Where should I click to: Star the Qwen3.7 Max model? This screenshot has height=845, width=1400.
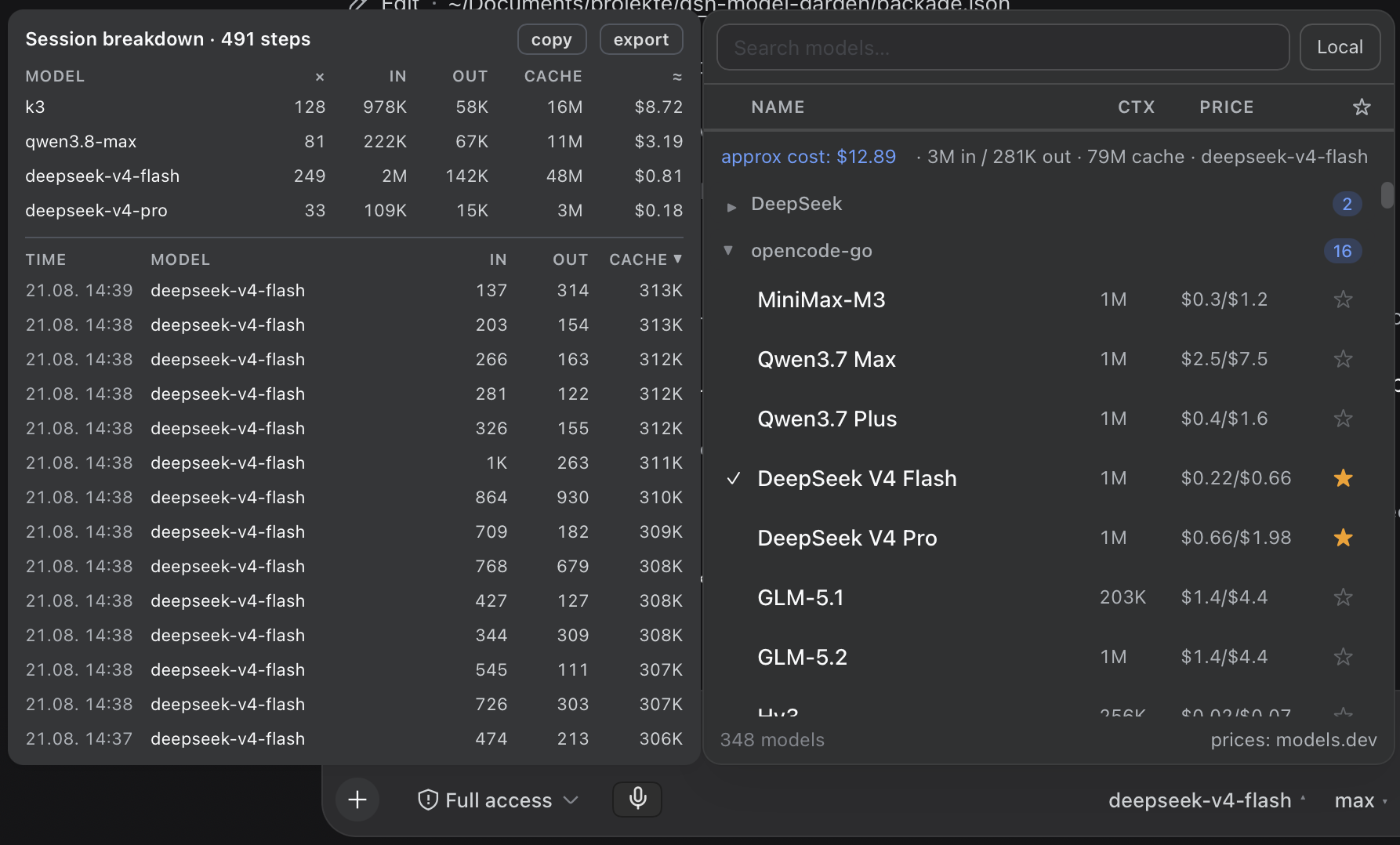point(1343,359)
